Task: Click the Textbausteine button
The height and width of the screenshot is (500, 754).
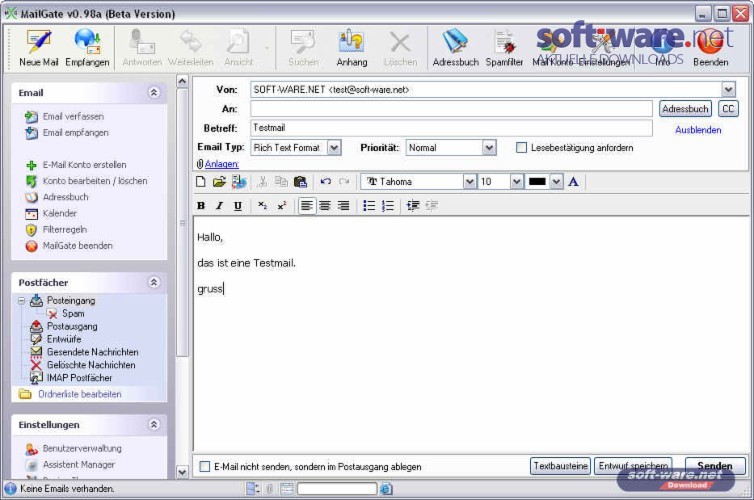Action: click(560, 466)
